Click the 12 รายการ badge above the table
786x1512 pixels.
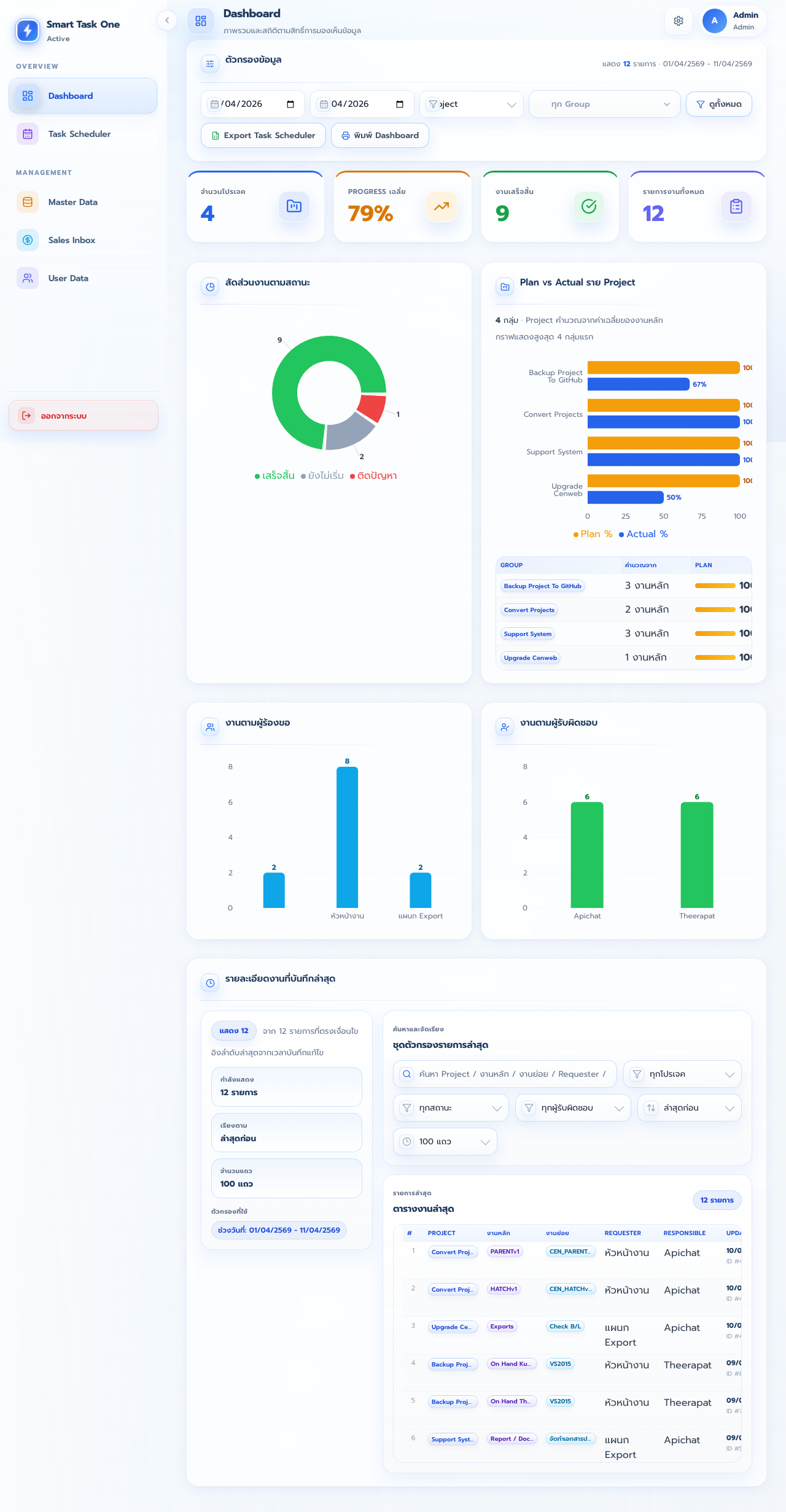point(717,1200)
